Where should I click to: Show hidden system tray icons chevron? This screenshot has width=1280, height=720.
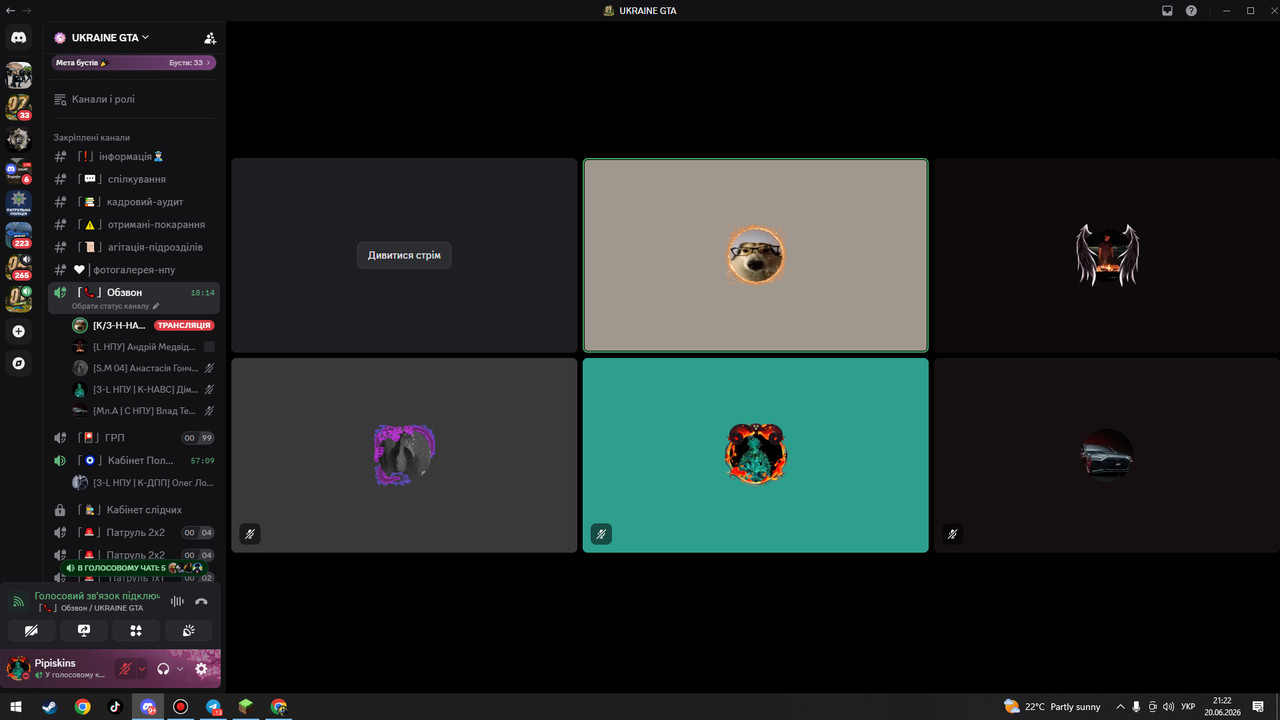pyautogui.click(x=1120, y=707)
